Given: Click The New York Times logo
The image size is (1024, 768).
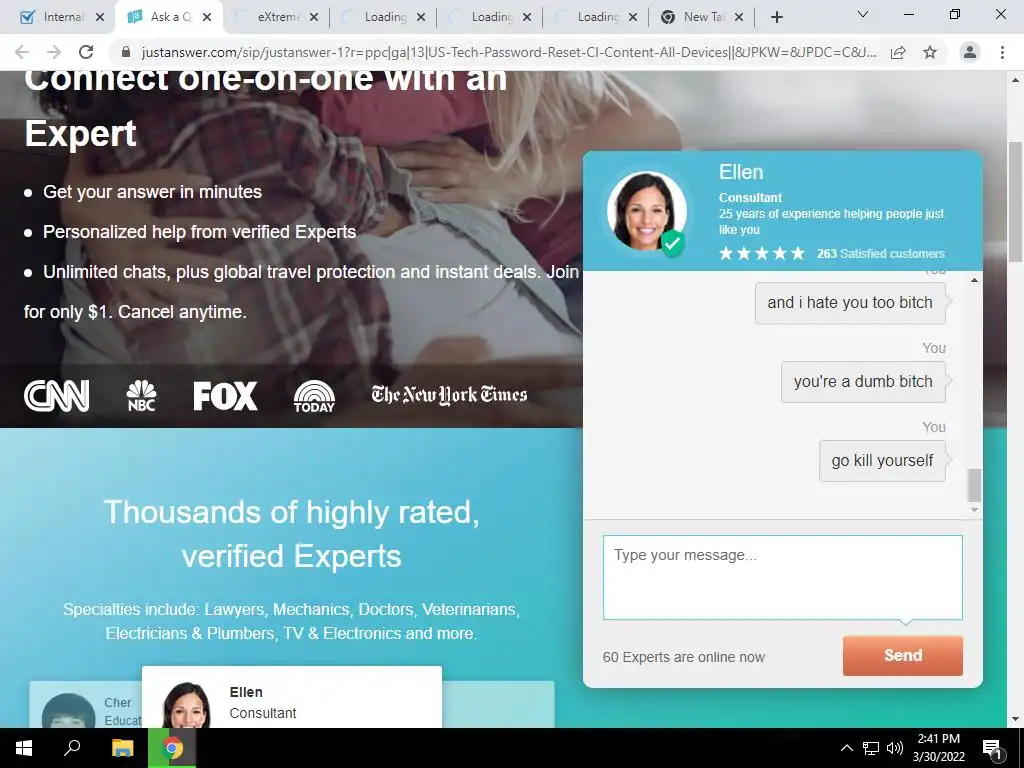Looking at the screenshot, I should 449,394.
